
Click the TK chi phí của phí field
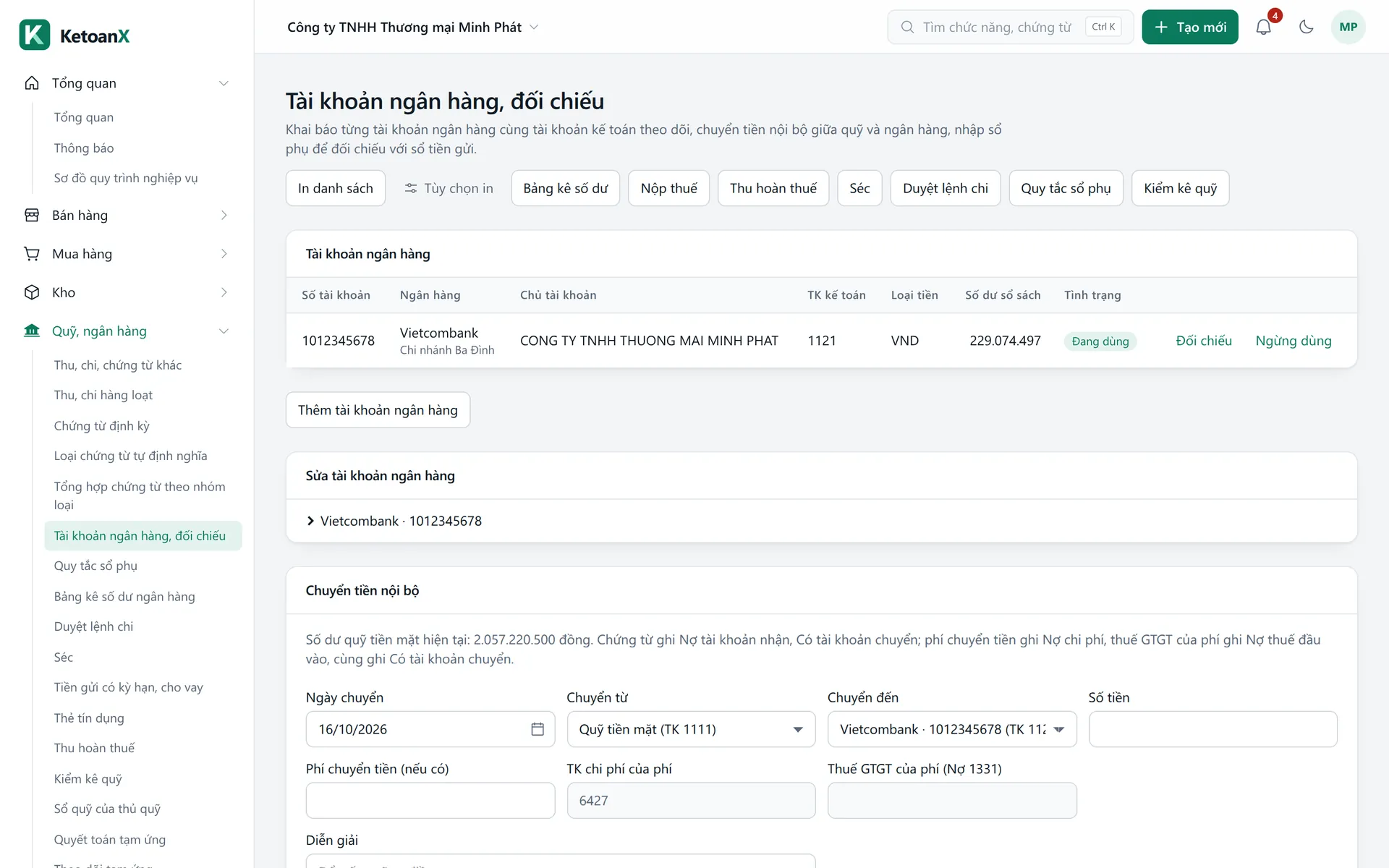tap(691, 801)
